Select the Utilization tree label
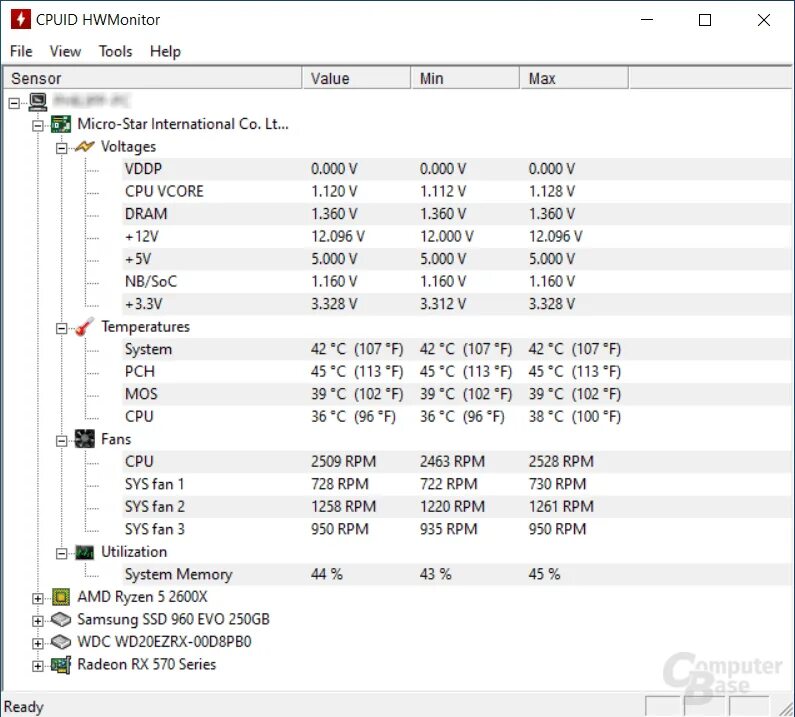Viewport: 795px width, 717px height. point(134,552)
